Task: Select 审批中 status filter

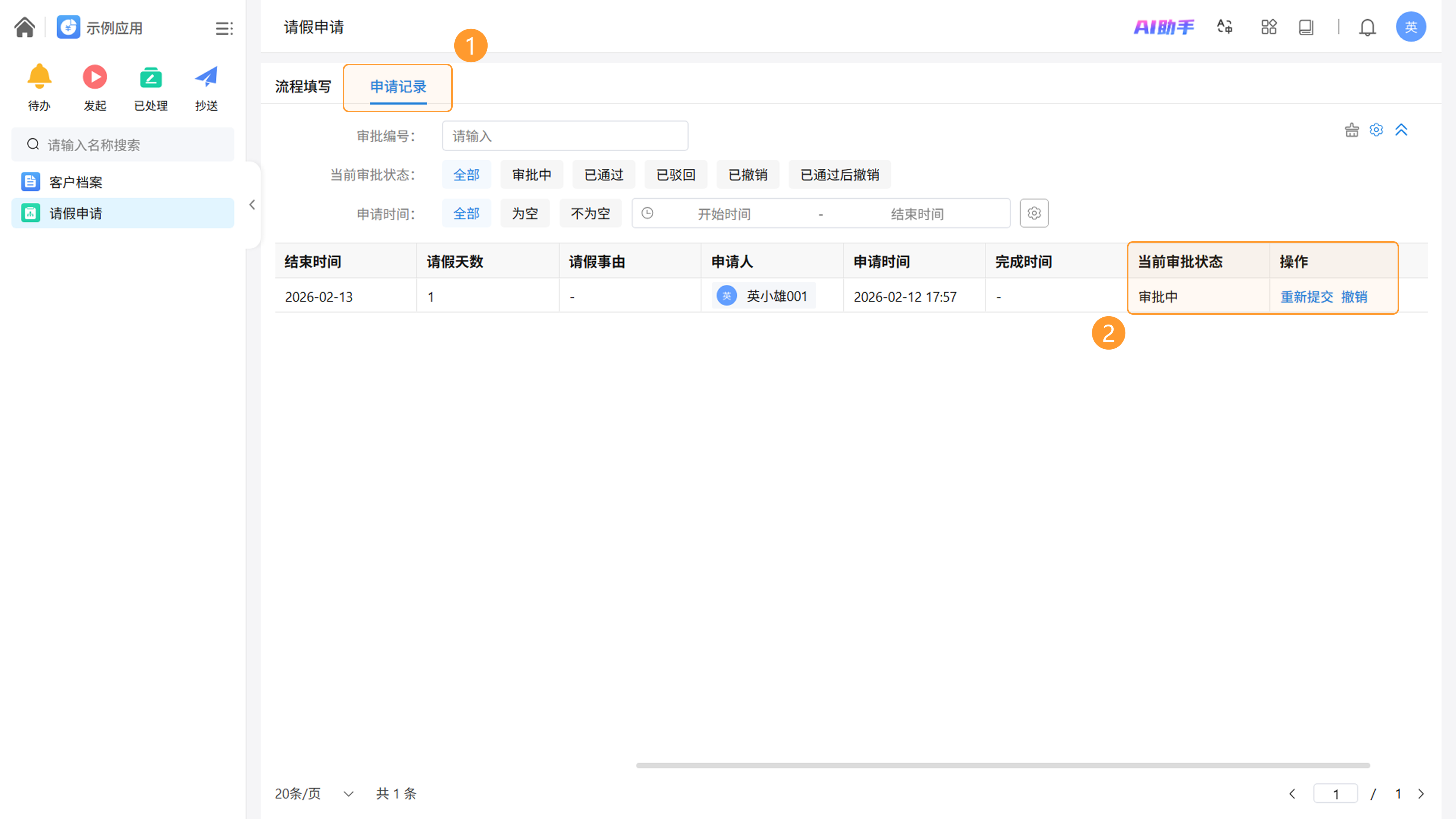Action: click(531, 175)
